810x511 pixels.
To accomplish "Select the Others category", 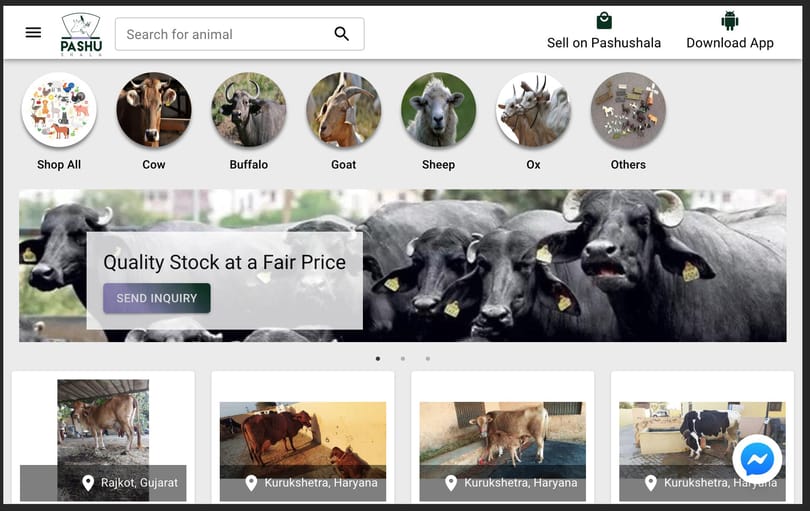I will pyautogui.click(x=628, y=110).
